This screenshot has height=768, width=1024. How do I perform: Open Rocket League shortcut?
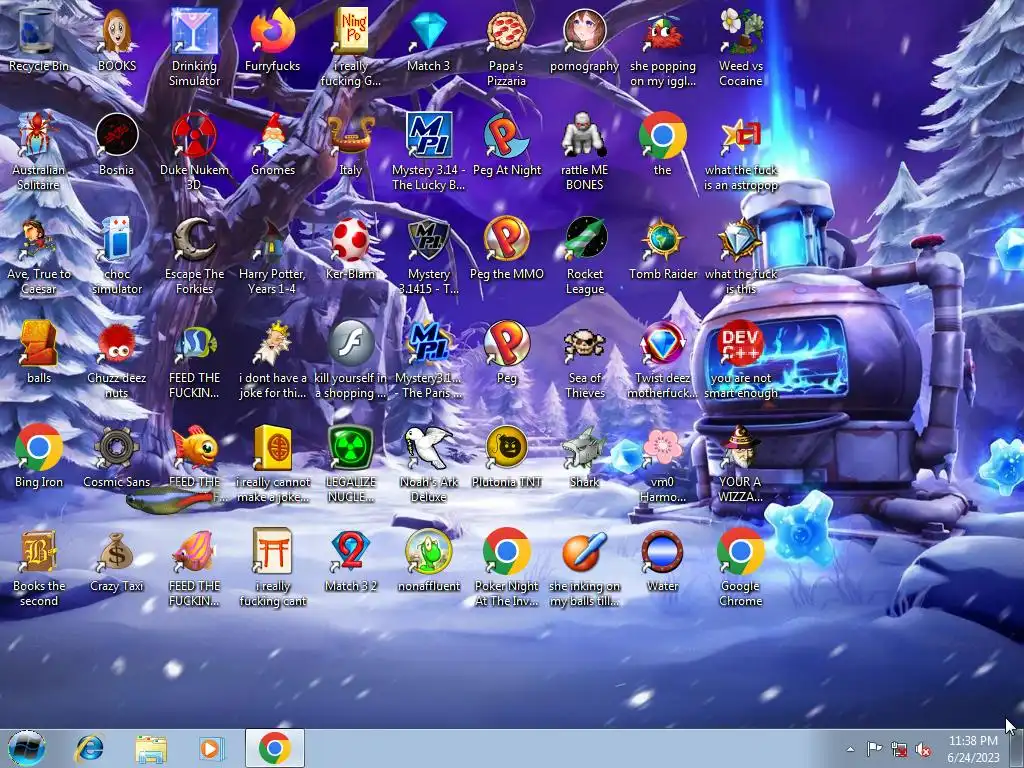tap(584, 255)
